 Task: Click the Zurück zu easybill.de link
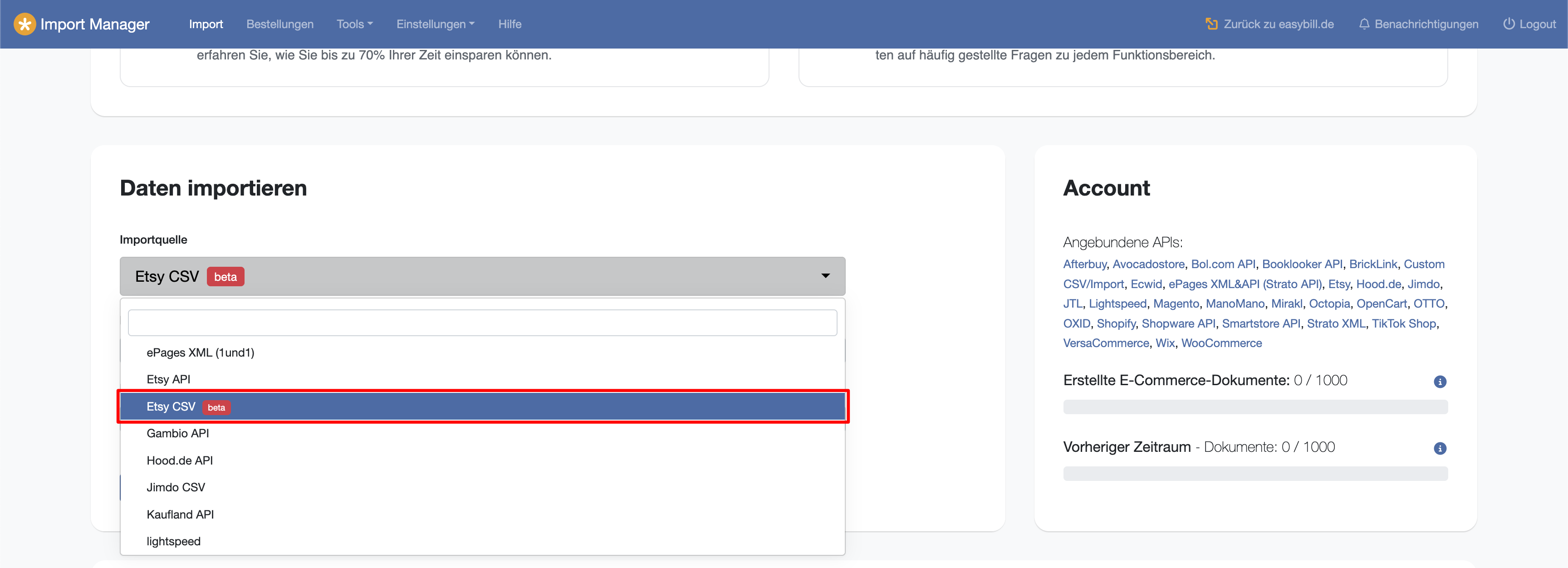(x=1278, y=24)
